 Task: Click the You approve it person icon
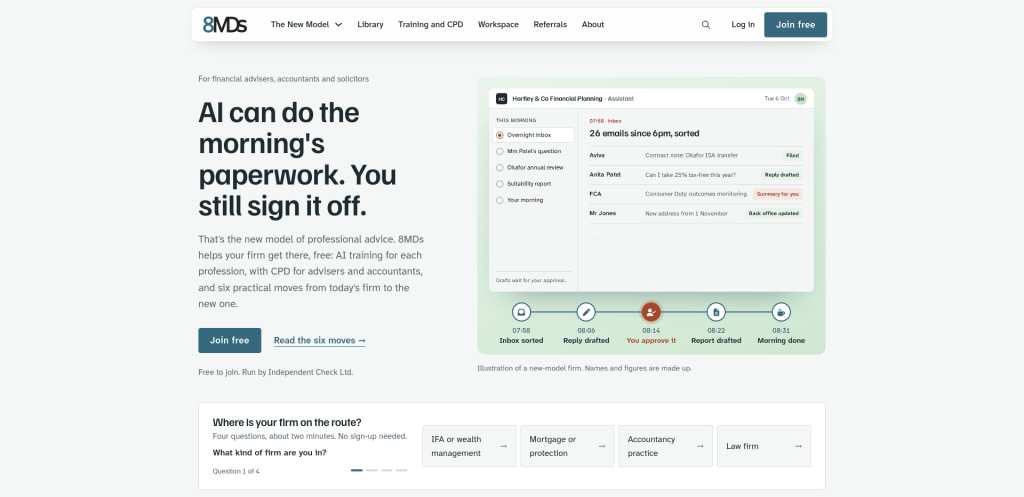coord(651,312)
